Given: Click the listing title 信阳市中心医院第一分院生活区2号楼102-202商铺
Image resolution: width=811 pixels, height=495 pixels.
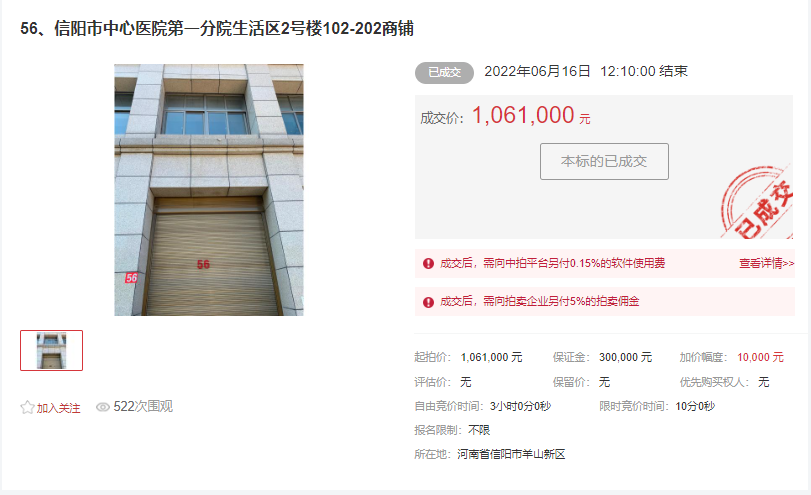Looking at the screenshot, I should (234, 28).
